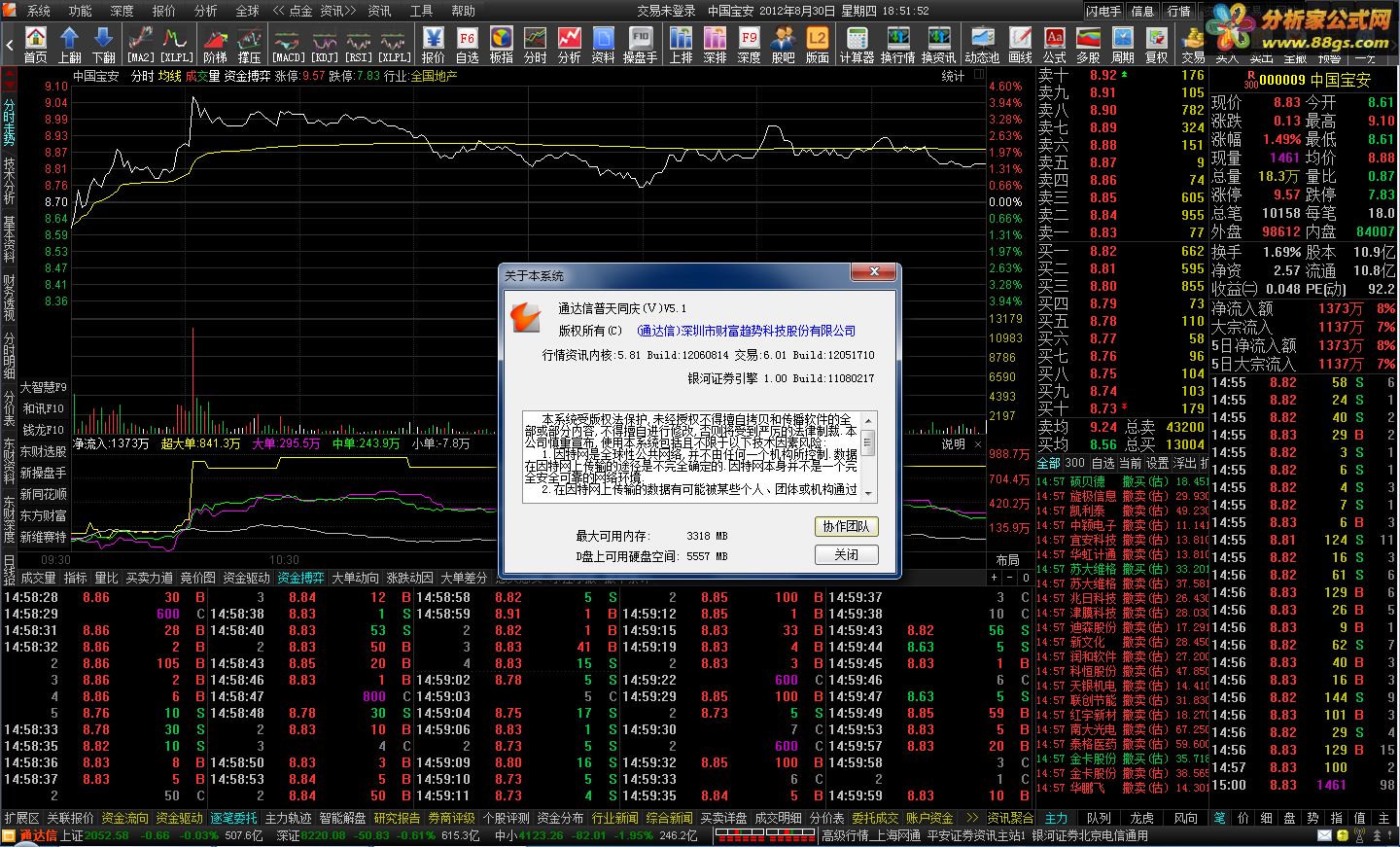Switch to the 涨跌动因 indicator tab
1400x847 pixels.
tap(409, 578)
